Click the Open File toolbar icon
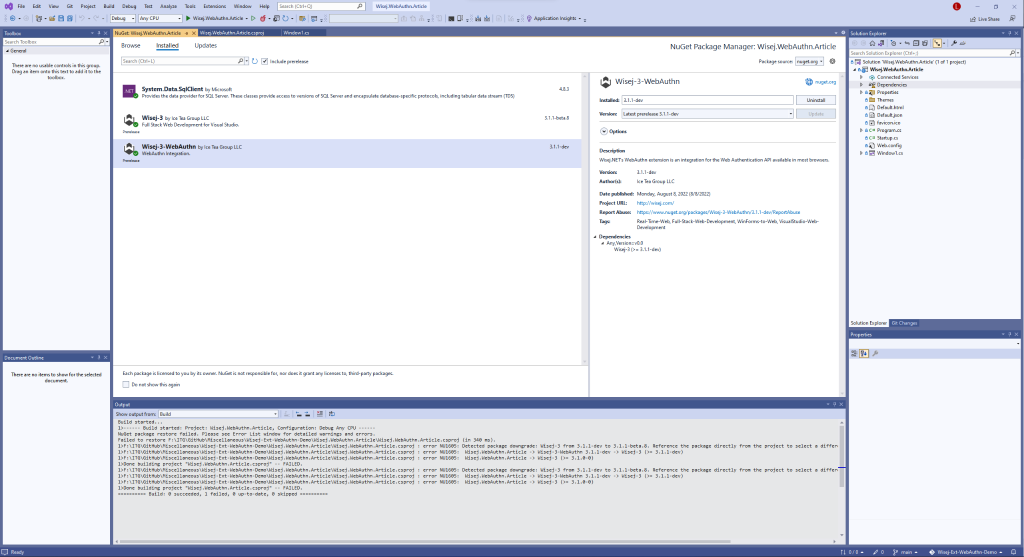This screenshot has height=557, width=1024. point(52,18)
